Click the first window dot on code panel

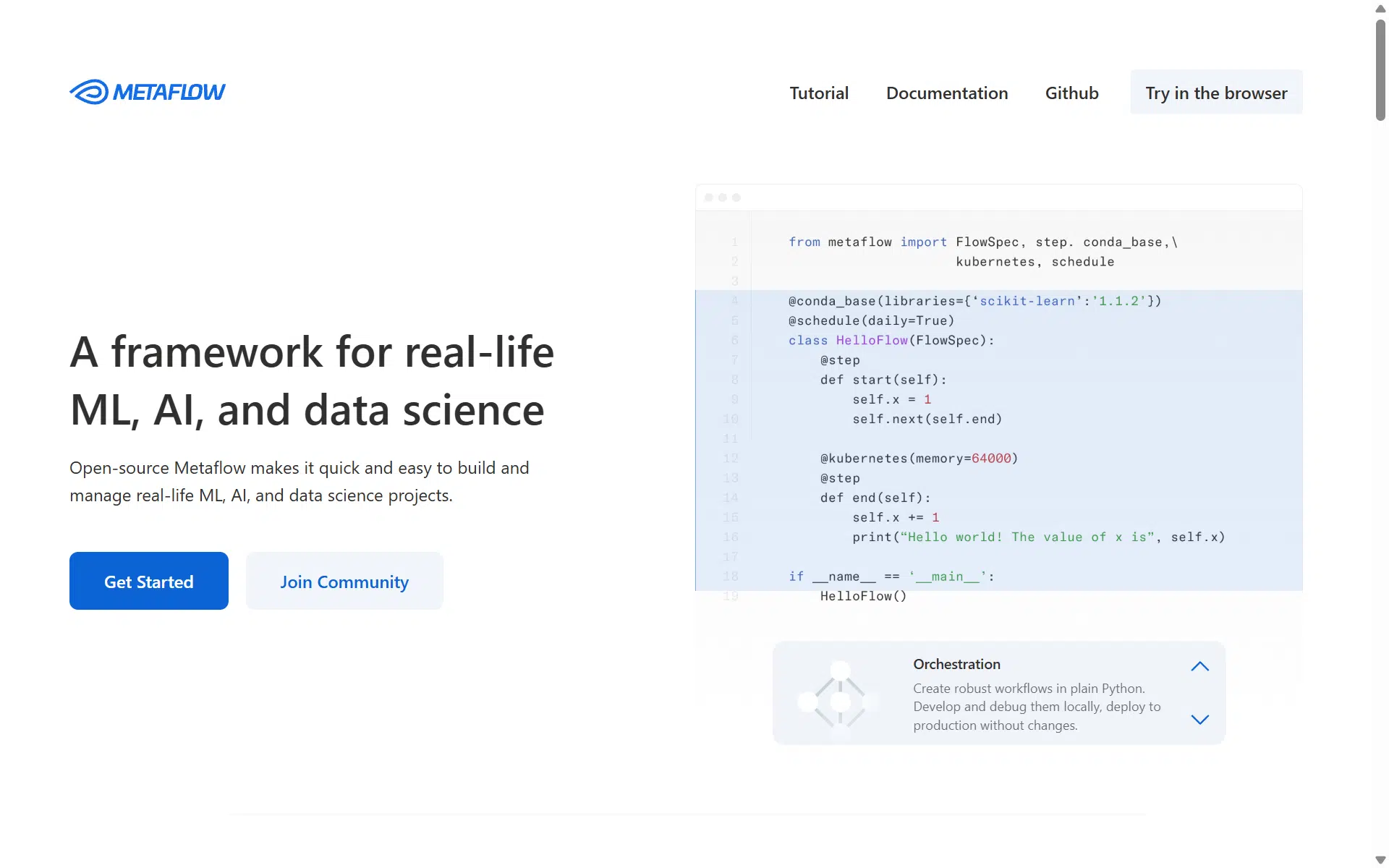point(709,197)
